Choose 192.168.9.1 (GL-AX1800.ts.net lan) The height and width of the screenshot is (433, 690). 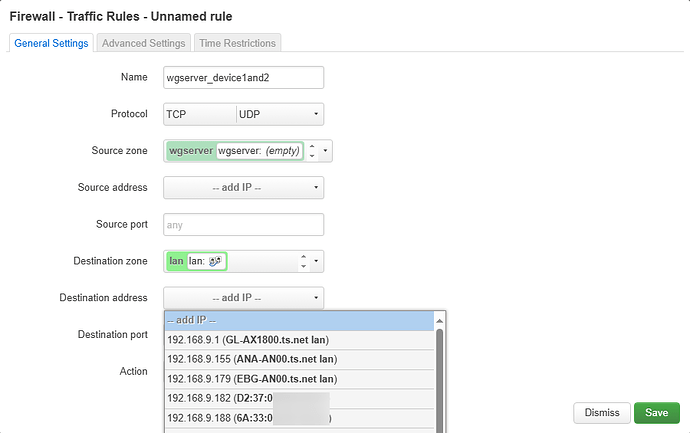(299, 340)
